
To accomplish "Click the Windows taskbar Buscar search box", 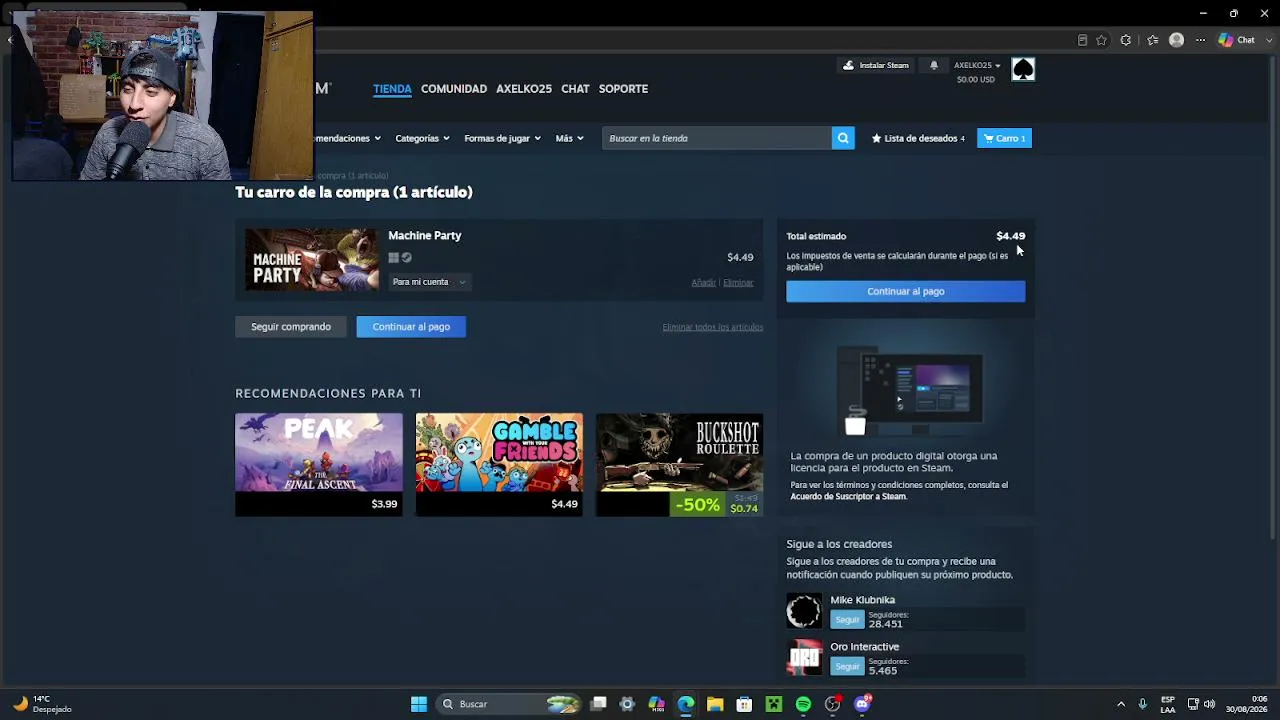I will click(508, 704).
